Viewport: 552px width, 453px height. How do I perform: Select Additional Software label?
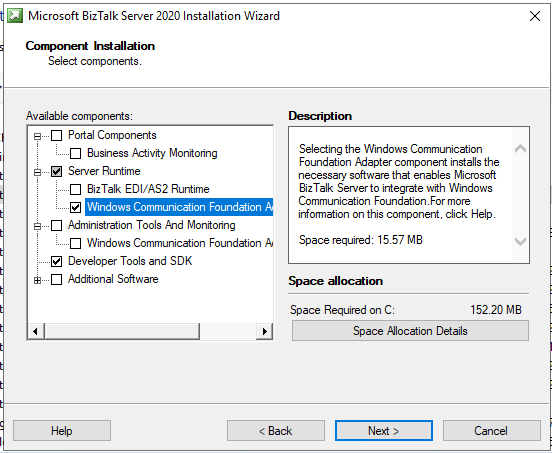coord(113,279)
